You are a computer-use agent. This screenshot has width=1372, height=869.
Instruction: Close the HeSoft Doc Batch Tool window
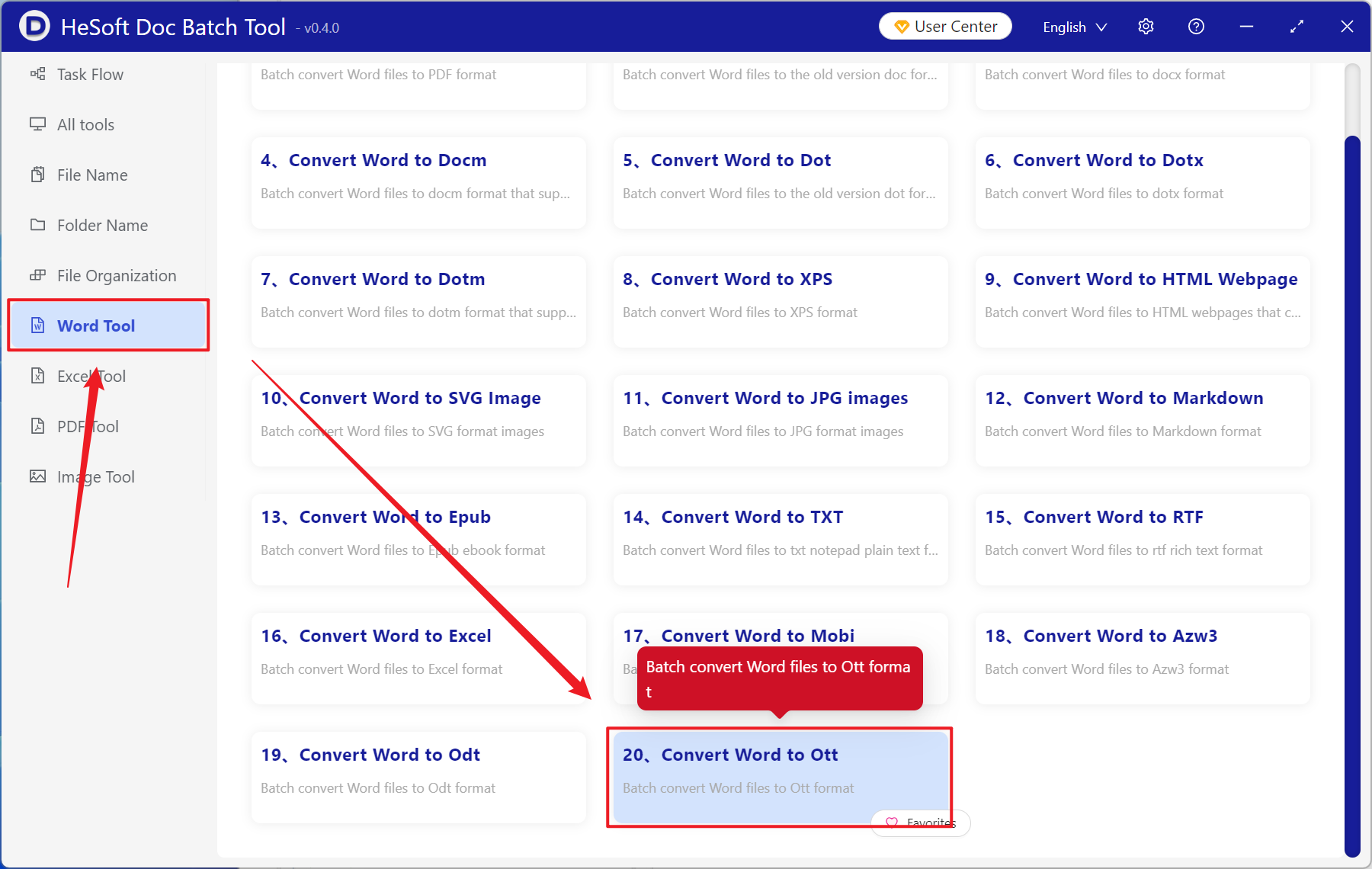click(x=1347, y=27)
